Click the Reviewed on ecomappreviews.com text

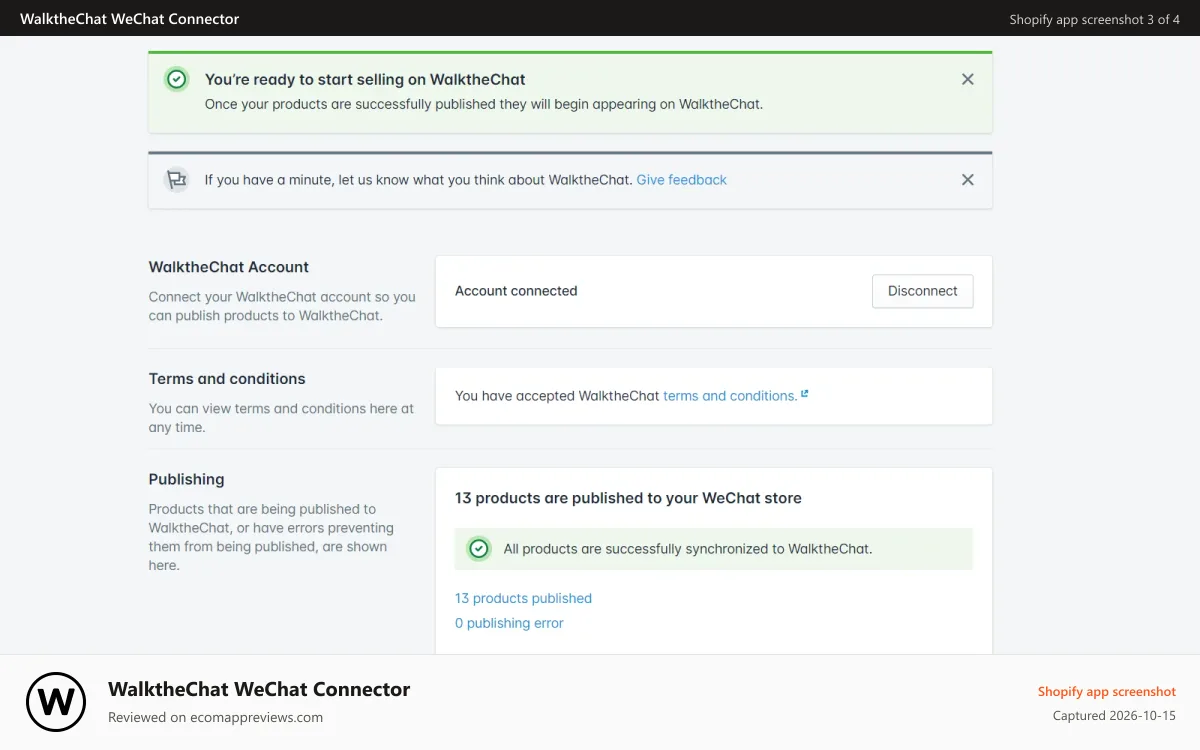tap(215, 717)
